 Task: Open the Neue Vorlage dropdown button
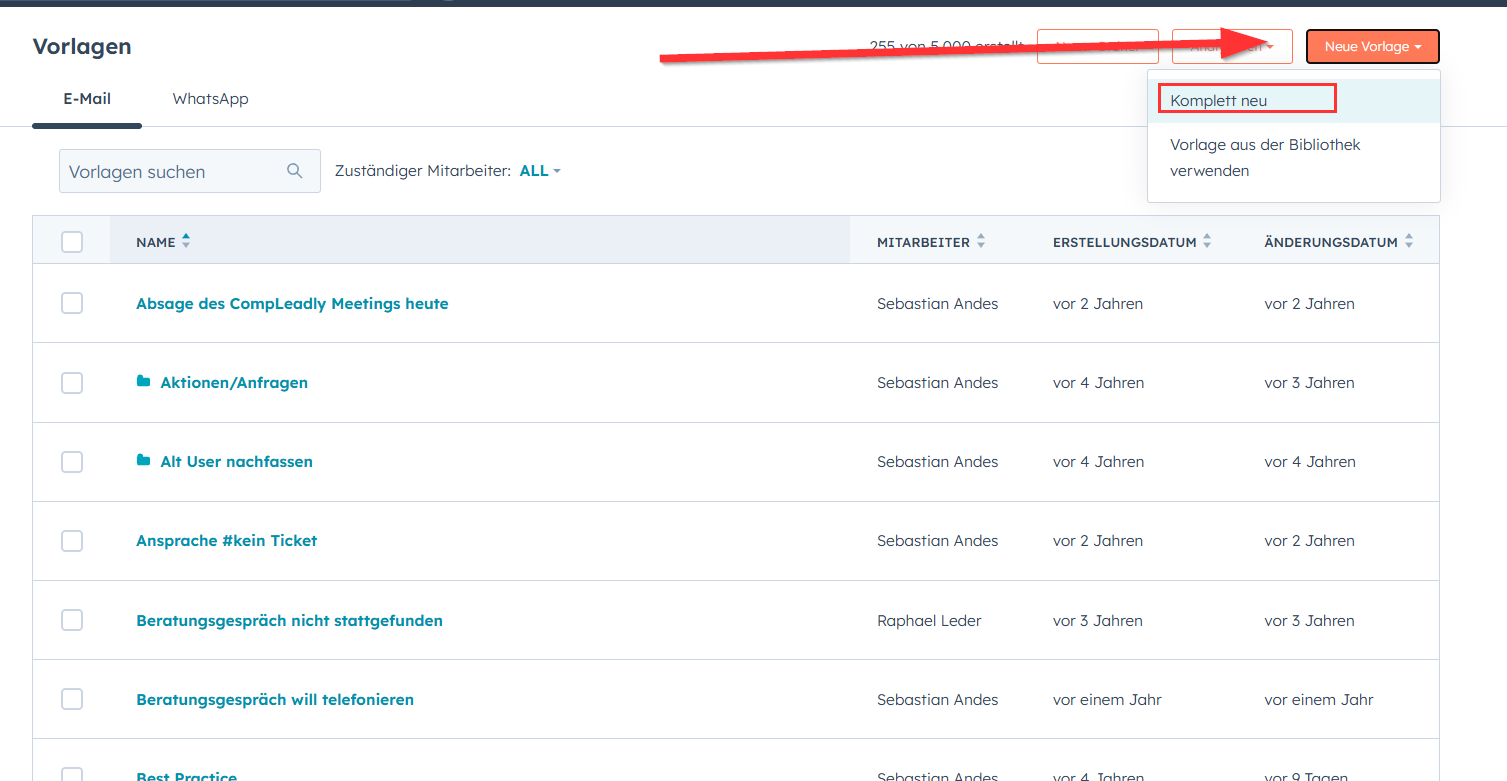coord(1372,47)
